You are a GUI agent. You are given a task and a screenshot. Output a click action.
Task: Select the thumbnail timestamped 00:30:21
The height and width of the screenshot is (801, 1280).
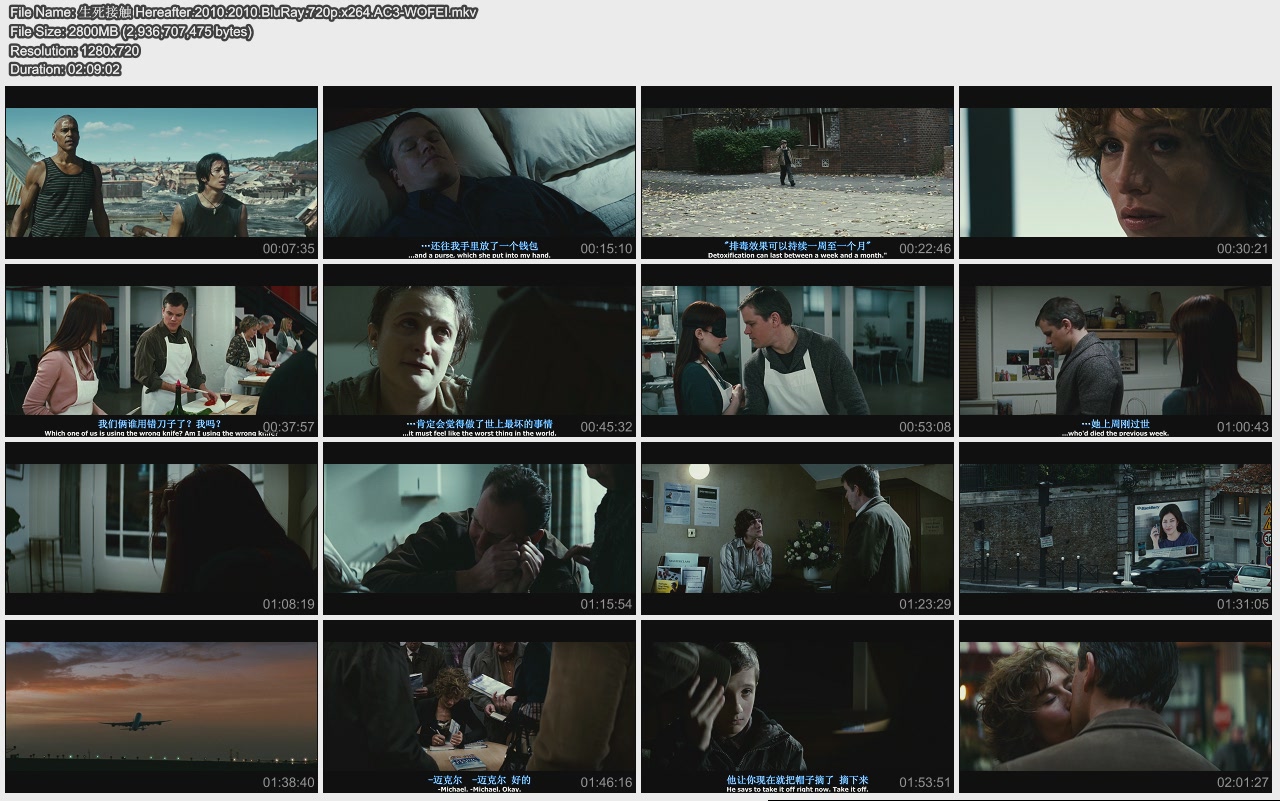1115,172
